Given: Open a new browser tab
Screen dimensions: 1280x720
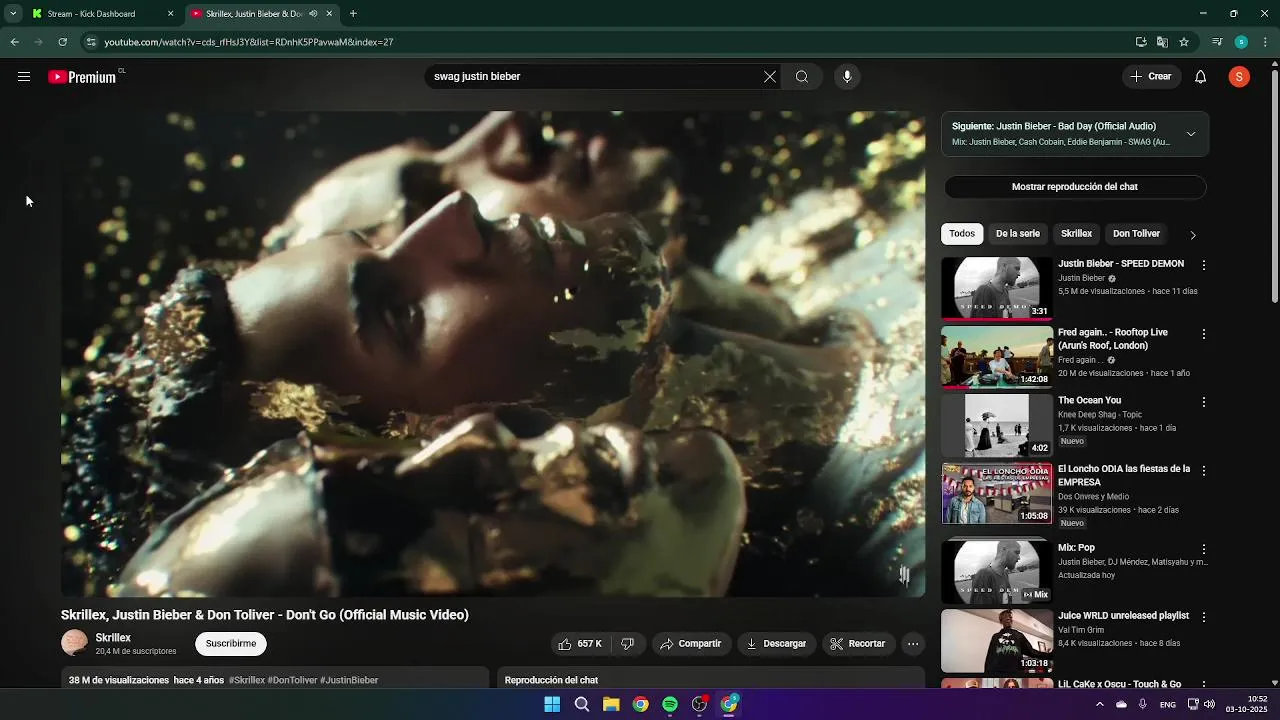Looking at the screenshot, I should [x=353, y=14].
